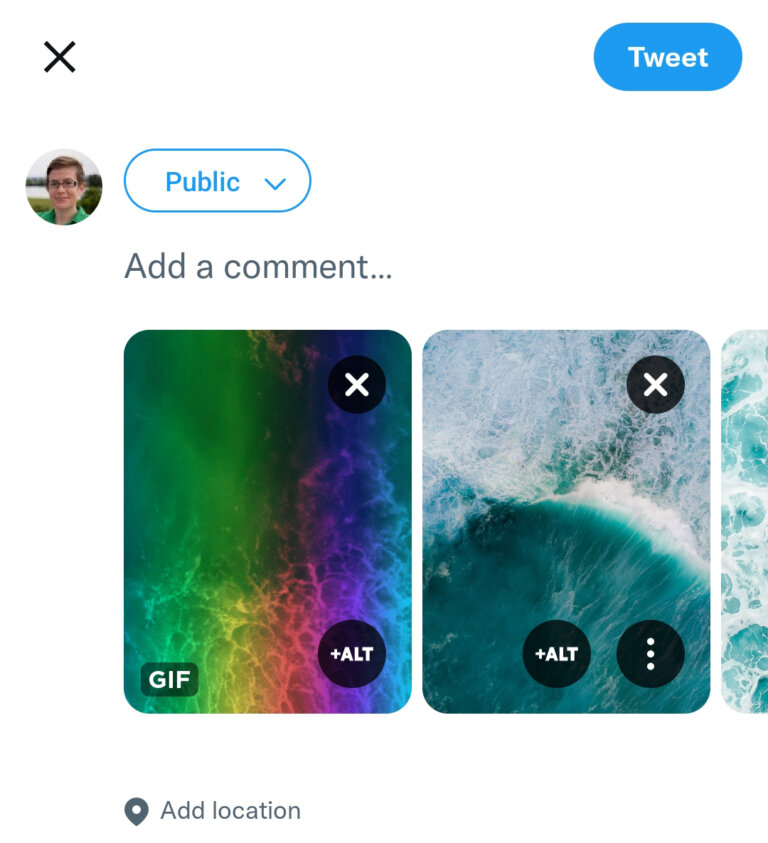Expand the chevron next to Public
768x843 pixels.
point(275,183)
